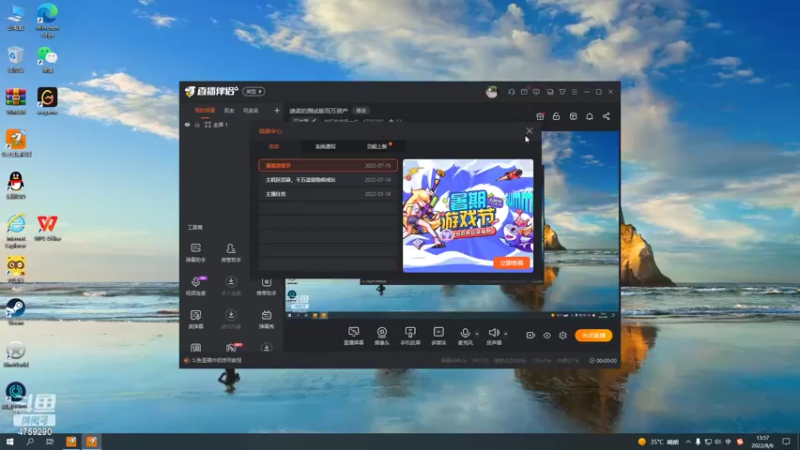
Task: Click the share icon above the preview
Action: coord(606,116)
